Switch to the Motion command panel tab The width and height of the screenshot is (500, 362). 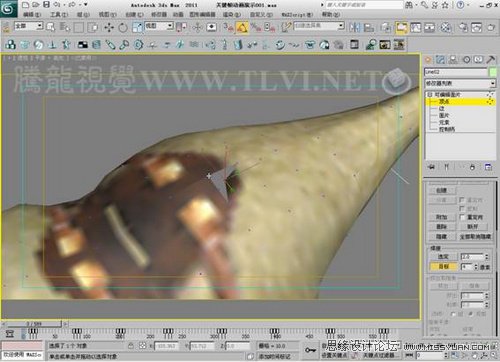466,60
